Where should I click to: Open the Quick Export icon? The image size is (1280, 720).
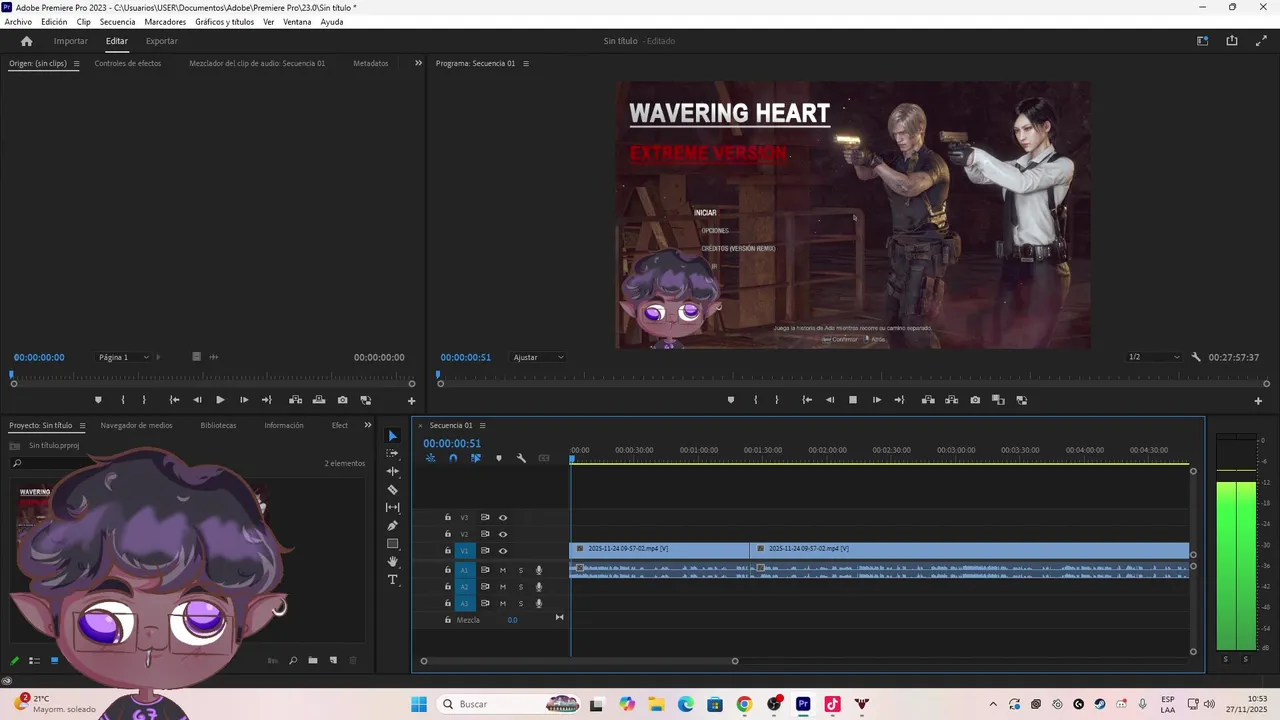tap(1232, 41)
